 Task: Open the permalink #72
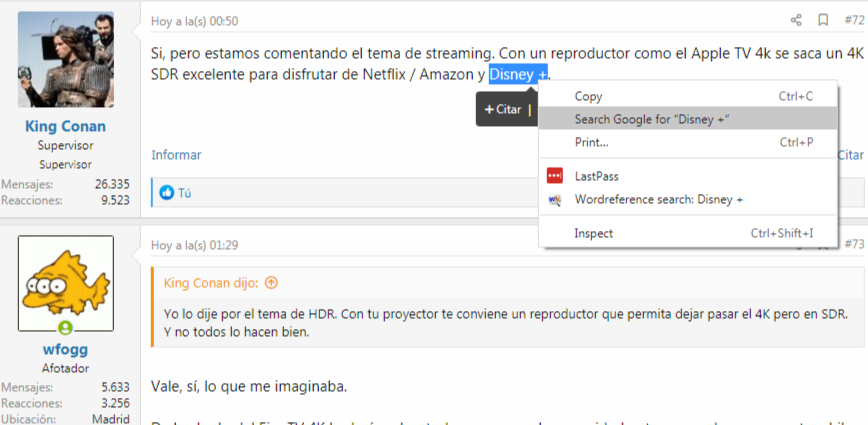click(854, 20)
